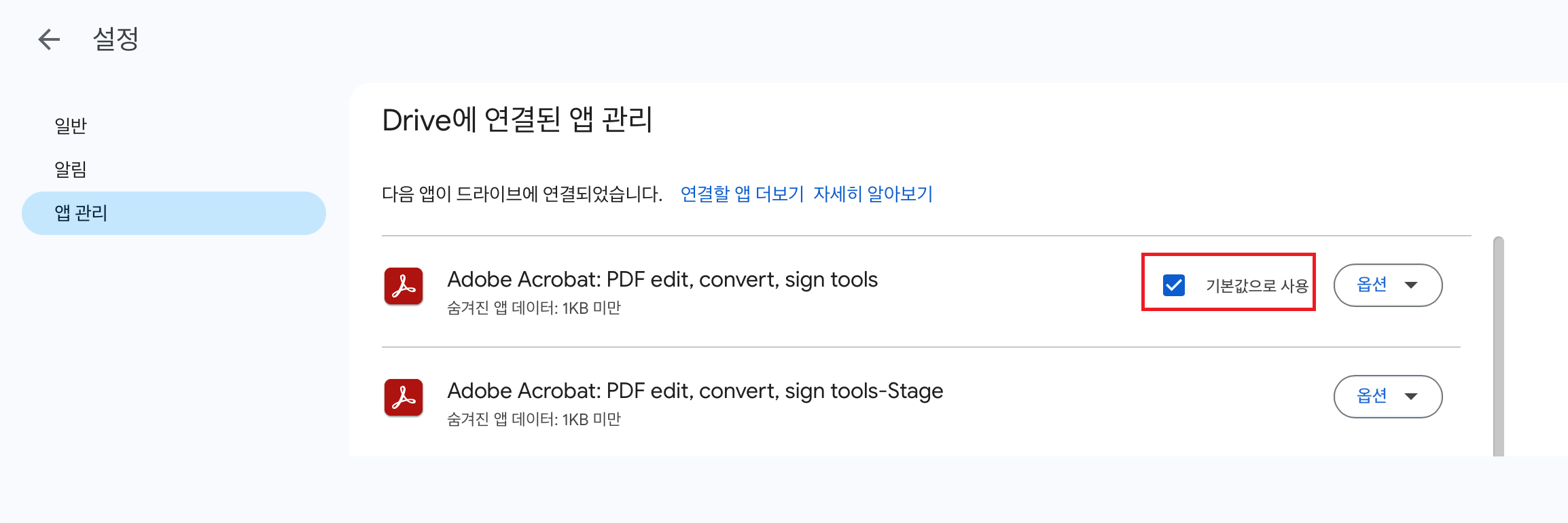Click the Adobe Acrobat Stage app icon

[x=404, y=397]
